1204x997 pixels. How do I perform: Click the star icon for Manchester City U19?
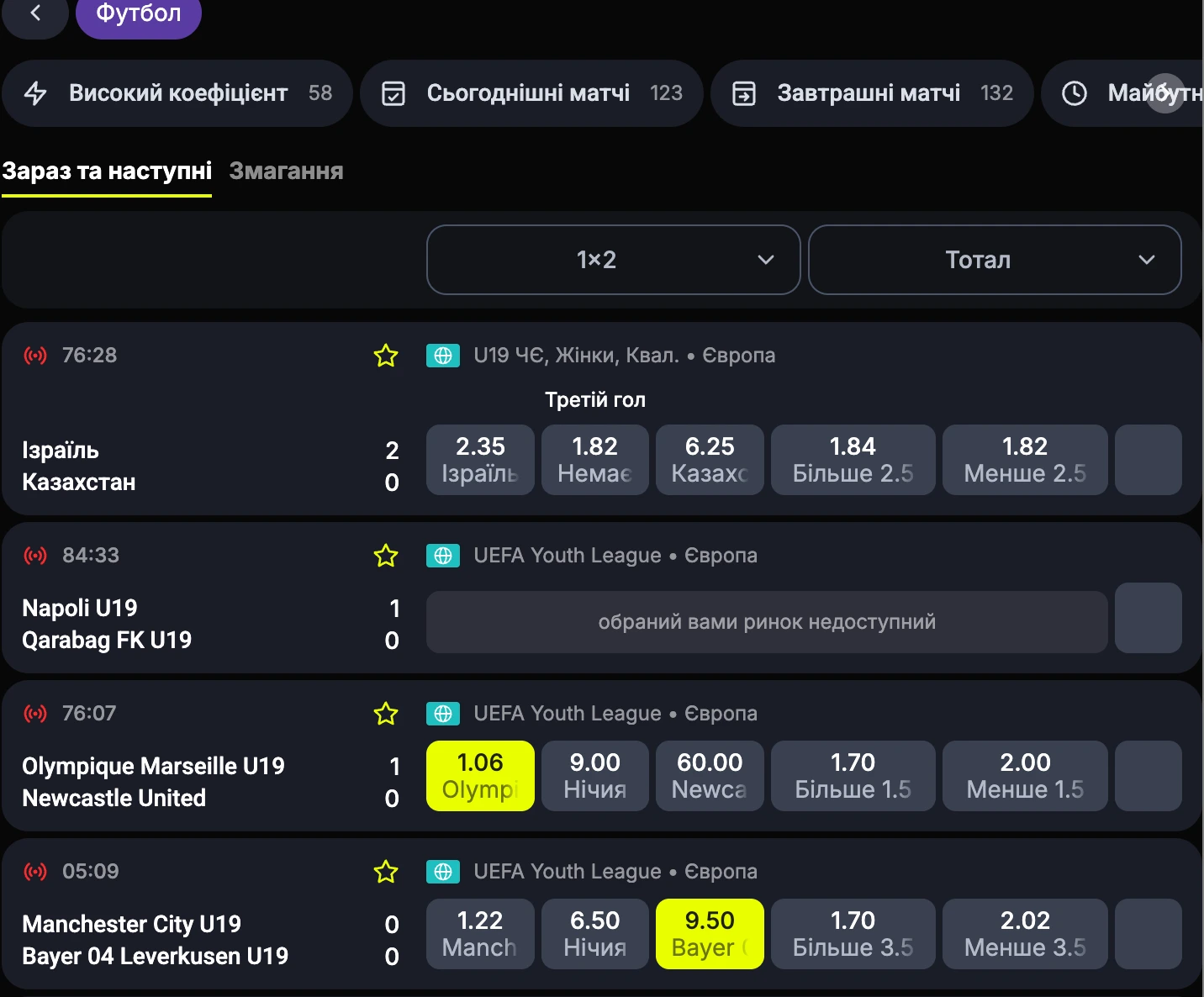click(x=386, y=872)
